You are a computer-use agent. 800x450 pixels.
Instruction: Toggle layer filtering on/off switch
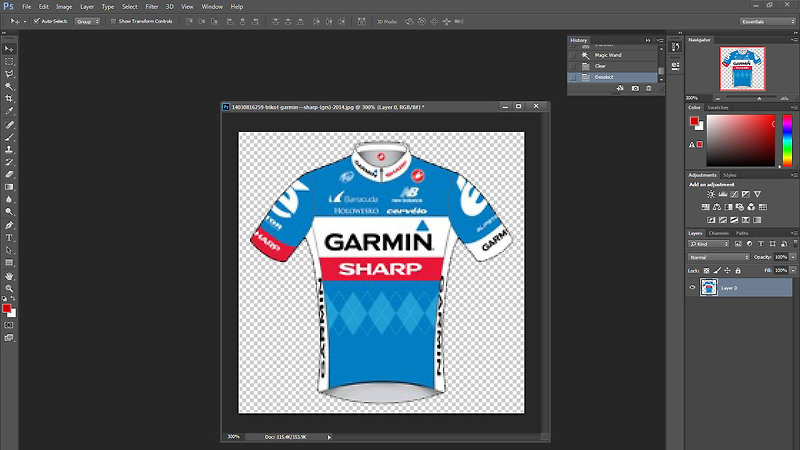click(x=795, y=244)
